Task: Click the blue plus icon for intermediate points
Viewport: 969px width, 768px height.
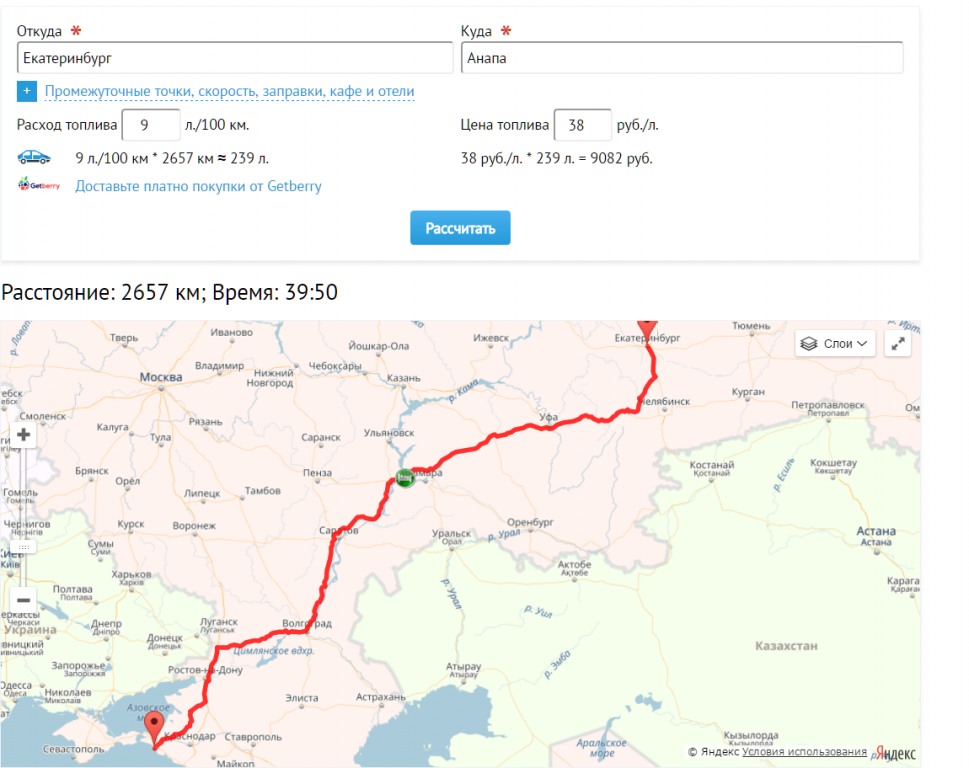Action: 27,91
